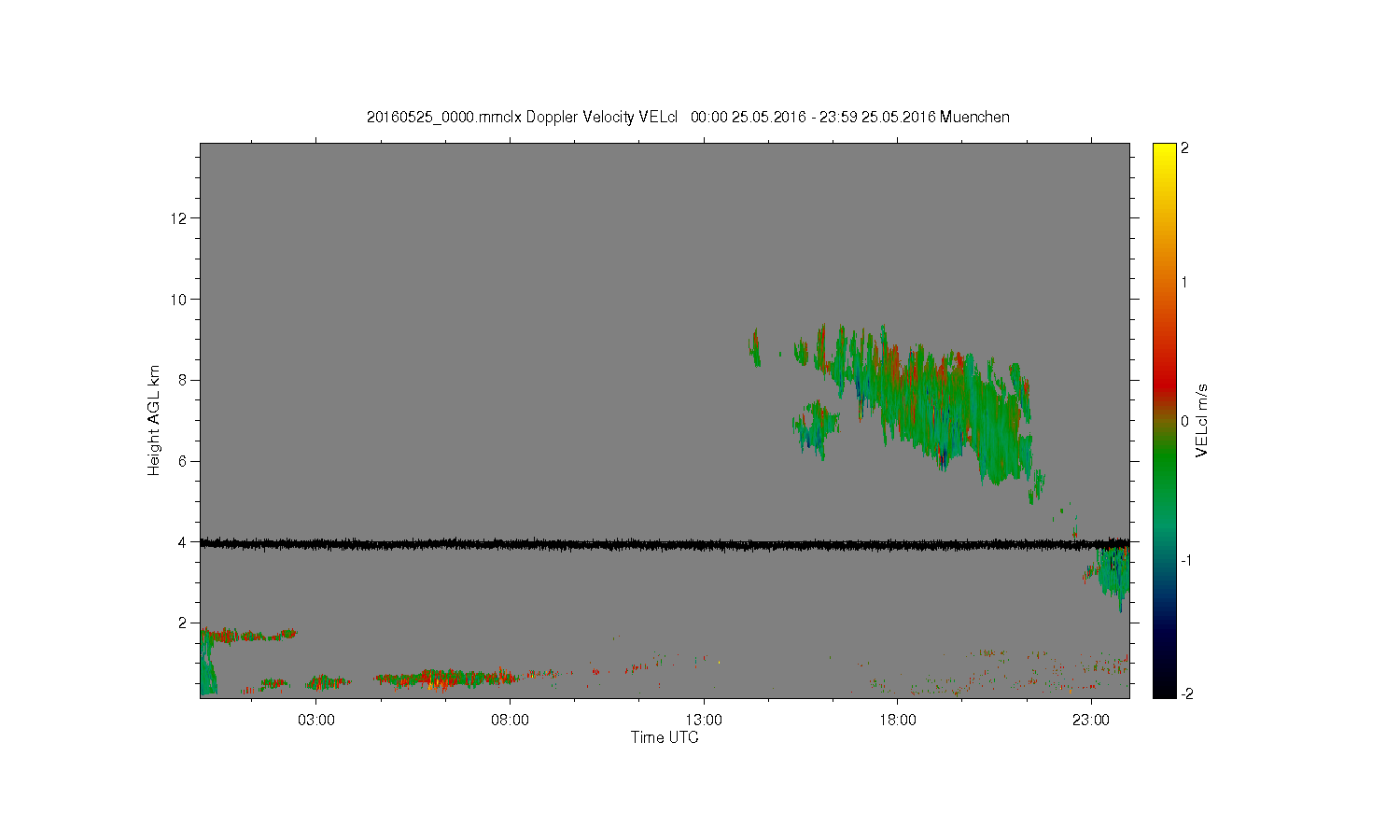Click the 13:00 time tick label
Viewport: 1400px width, 840px height.
pos(704,720)
